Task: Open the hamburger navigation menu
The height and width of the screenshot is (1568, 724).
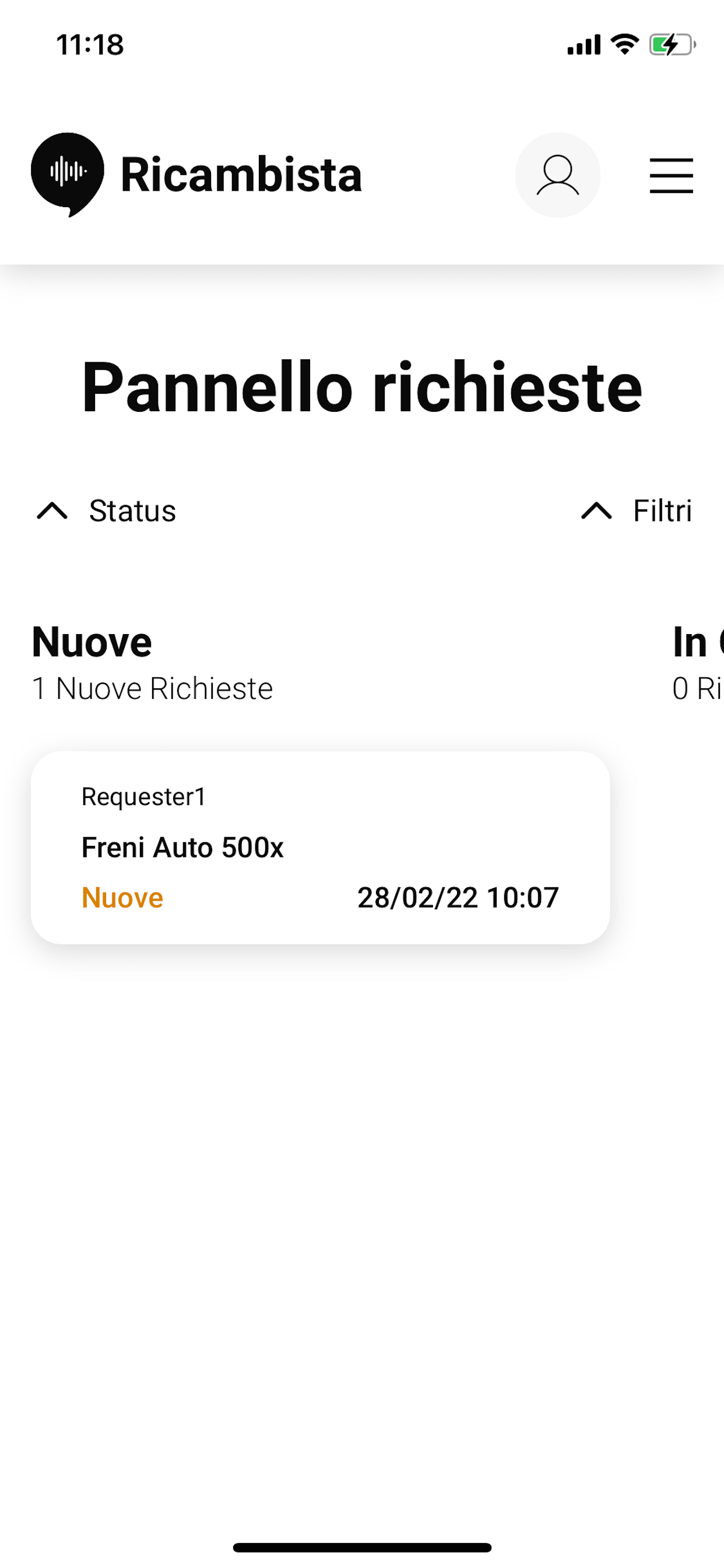Action: point(672,174)
